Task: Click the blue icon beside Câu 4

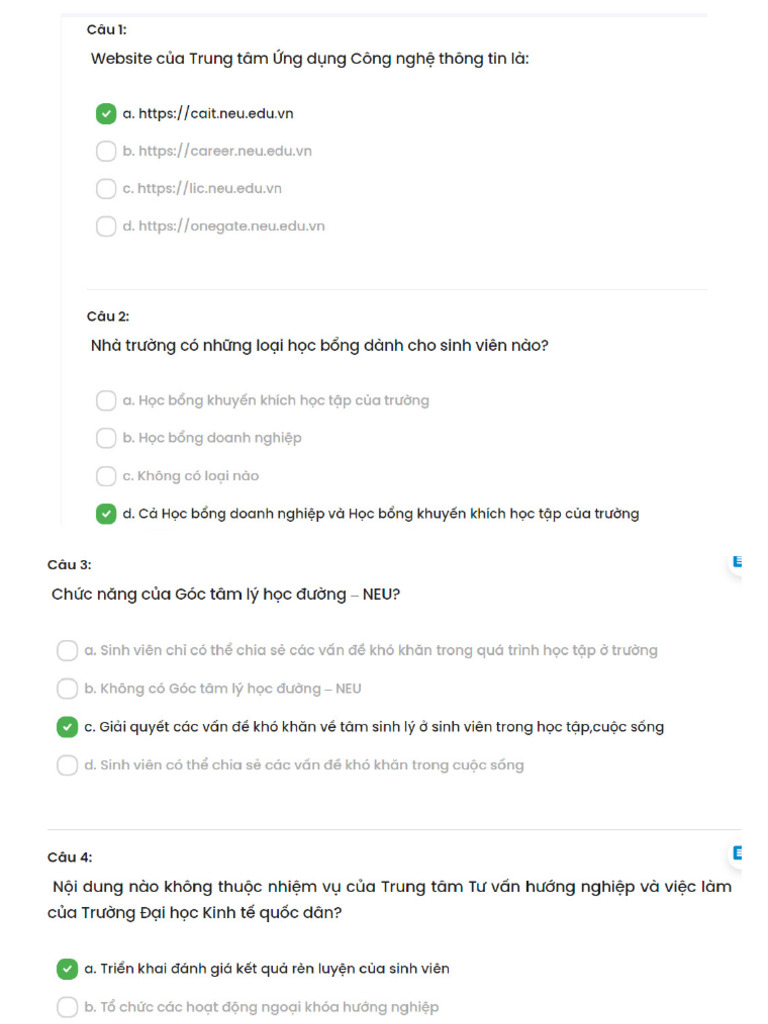Action: point(737,853)
